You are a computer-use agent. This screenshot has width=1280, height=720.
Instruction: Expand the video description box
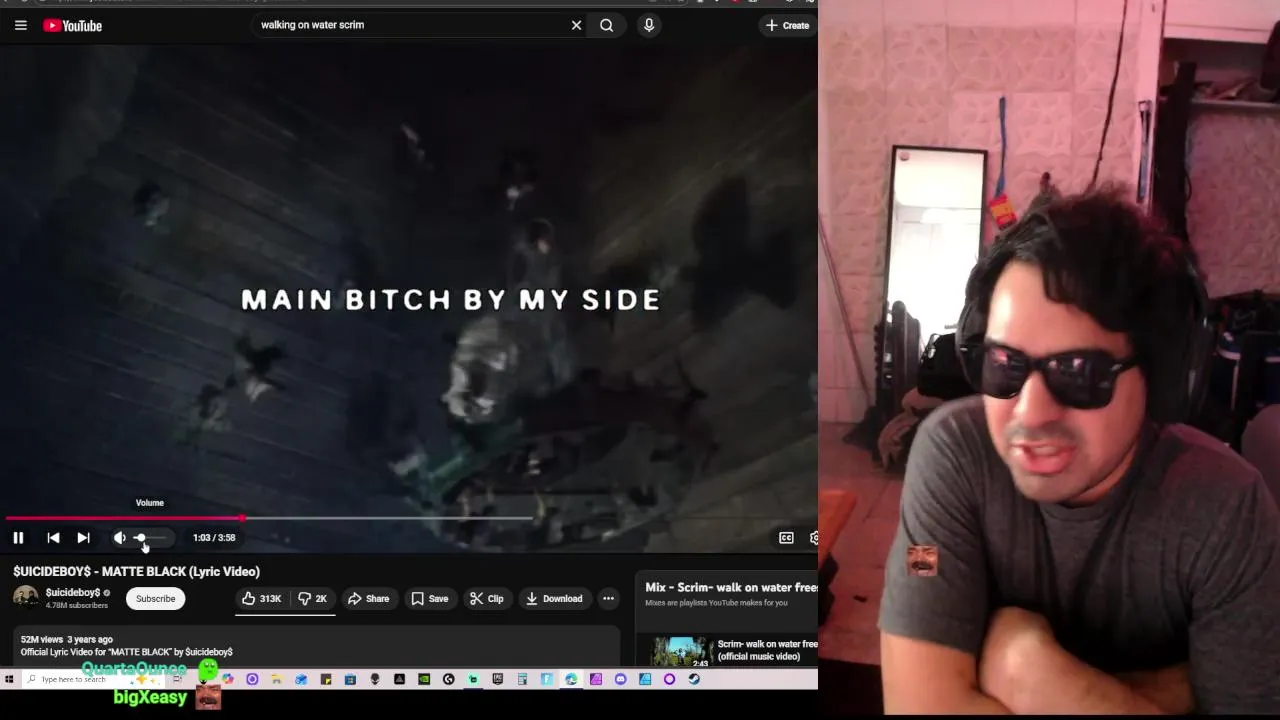[316, 646]
